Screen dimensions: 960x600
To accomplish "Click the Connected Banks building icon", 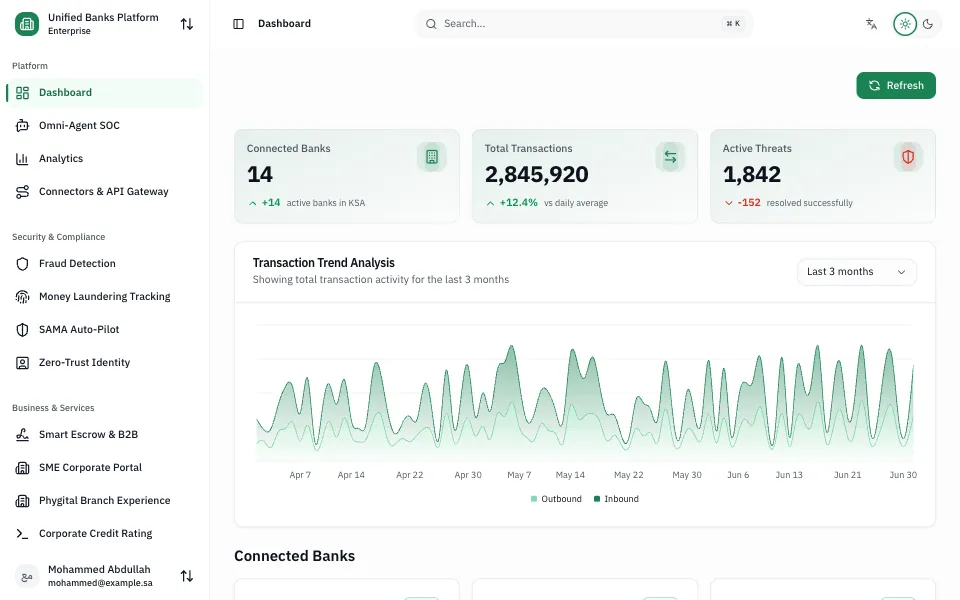I will (432, 157).
